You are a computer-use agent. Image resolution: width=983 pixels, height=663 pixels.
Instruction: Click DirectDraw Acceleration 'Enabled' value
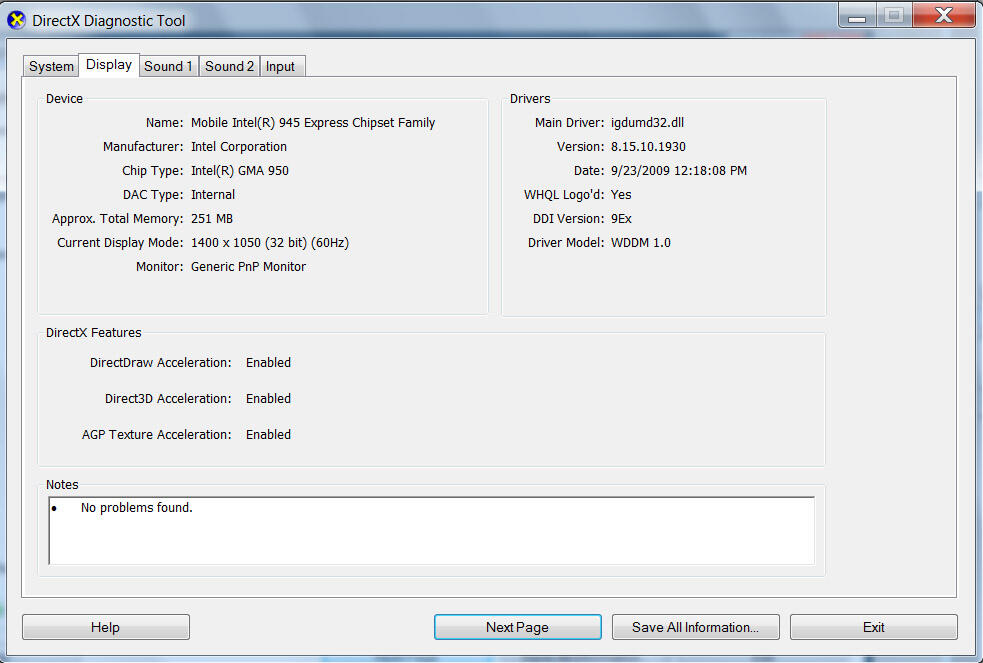[268, 362]
